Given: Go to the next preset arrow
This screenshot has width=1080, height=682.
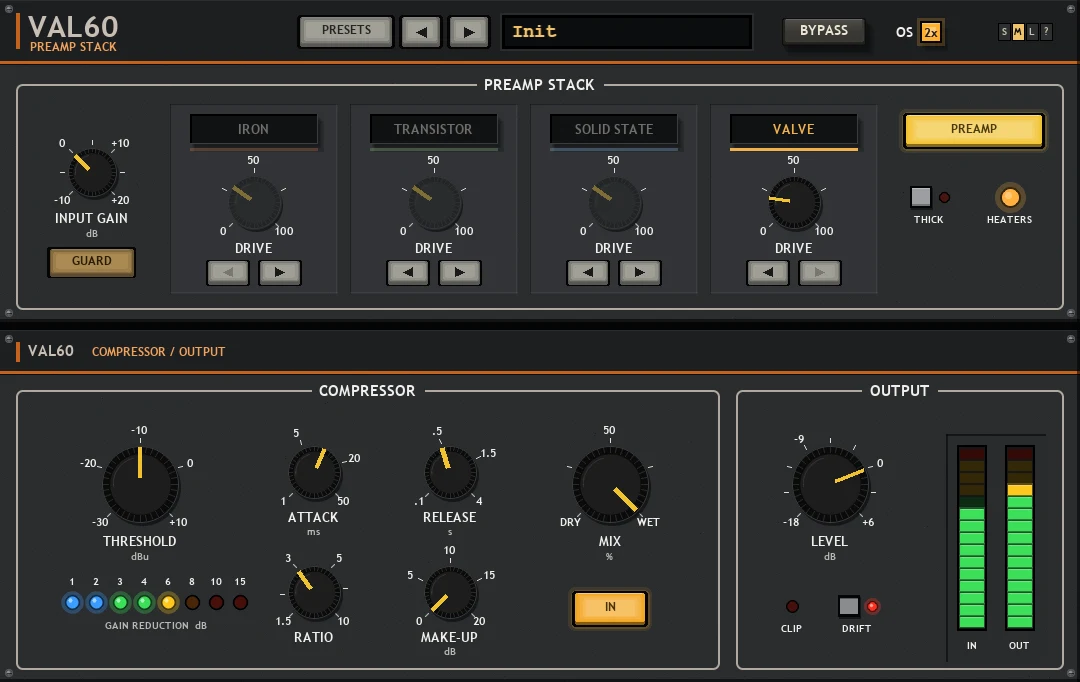Looking at the screenshot, I should [x=468, y=32].
